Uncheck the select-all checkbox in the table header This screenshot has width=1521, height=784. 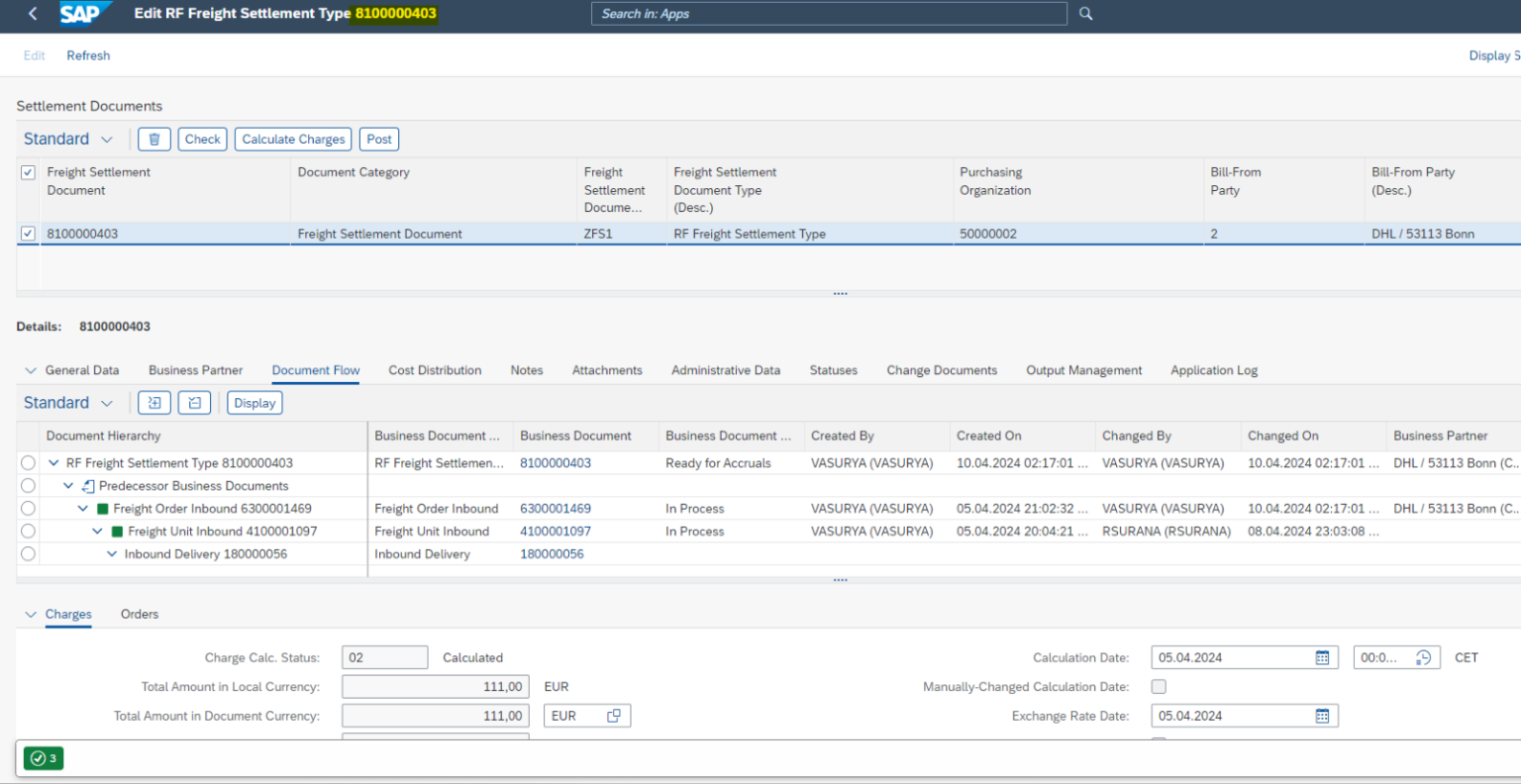(27, 172)
